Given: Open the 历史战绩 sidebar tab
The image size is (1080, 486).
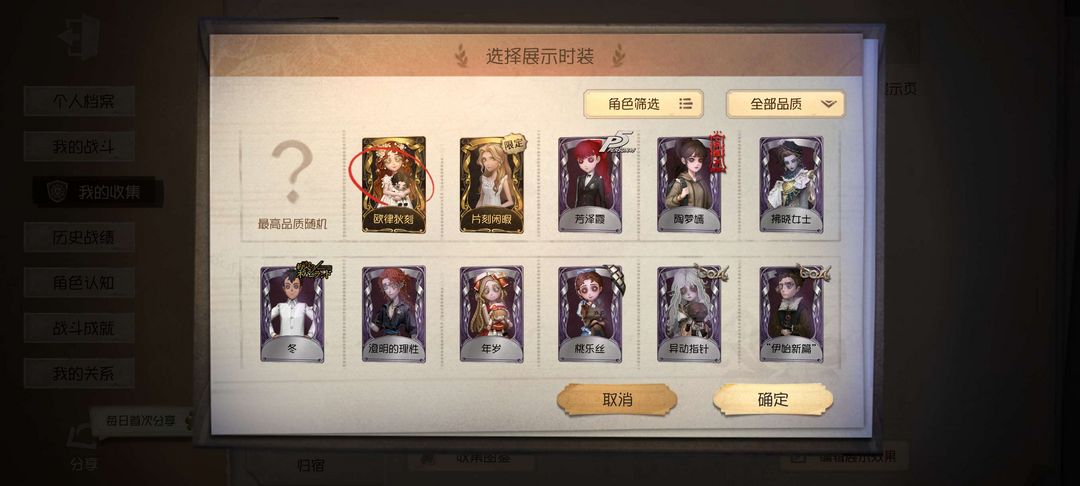Looking at the screenshot, I should (80, 237).
